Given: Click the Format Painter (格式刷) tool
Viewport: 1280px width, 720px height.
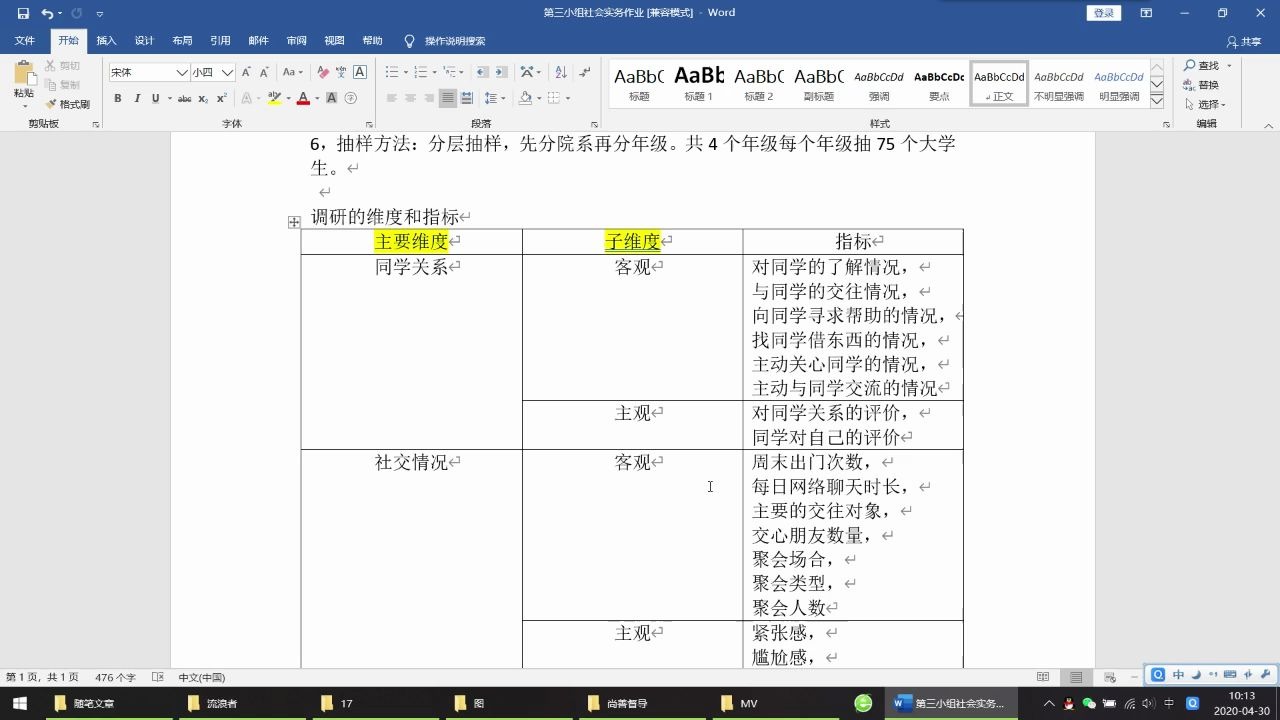Looking at the screenshot, I should point(67,104).
